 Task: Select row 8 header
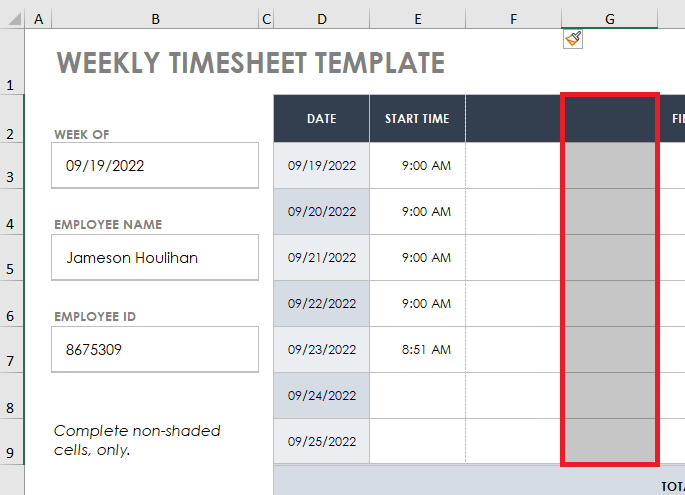12,396
